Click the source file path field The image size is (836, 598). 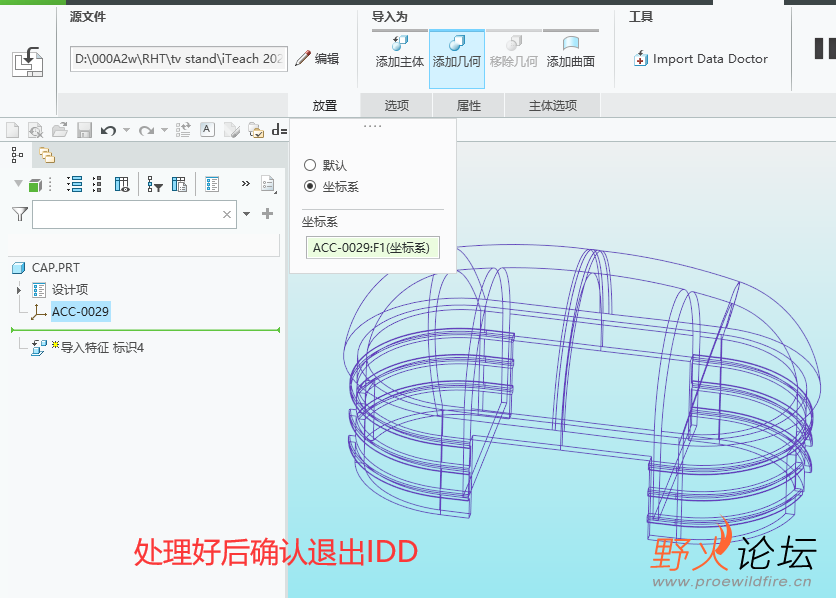[x=179, y=59]
